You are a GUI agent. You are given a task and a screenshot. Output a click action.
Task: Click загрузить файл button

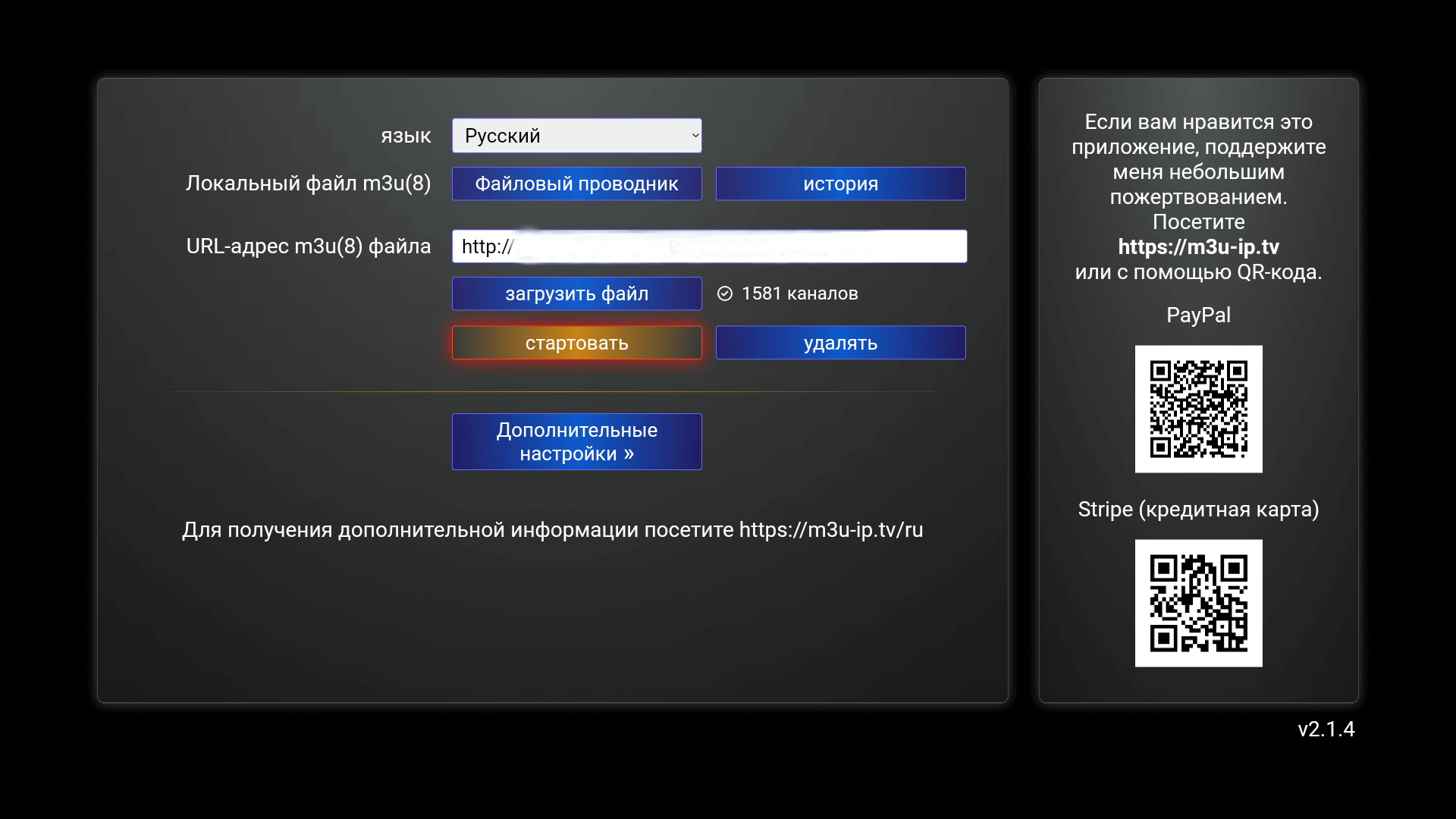click(576, 293)
